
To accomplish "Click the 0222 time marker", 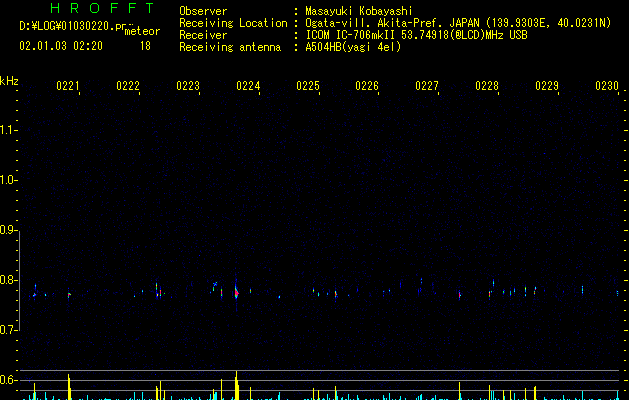I will tap(128, 86).
